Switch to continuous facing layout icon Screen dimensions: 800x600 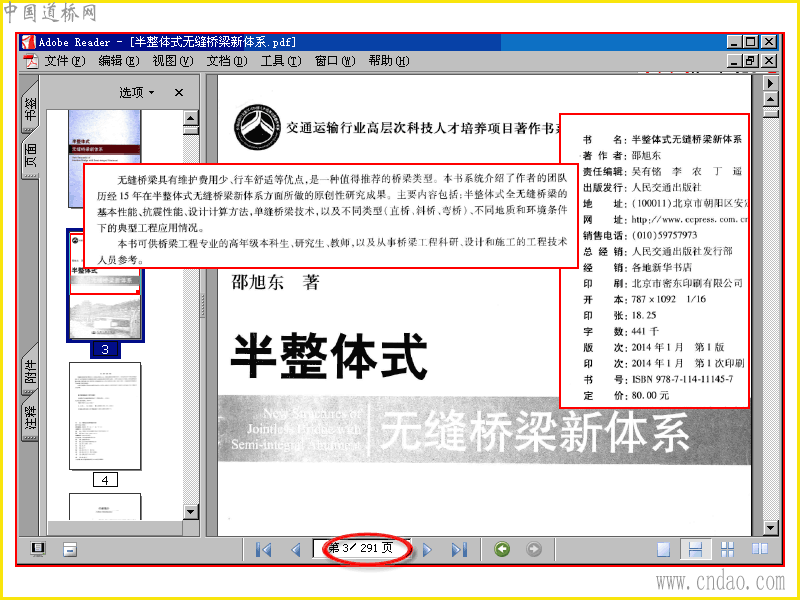pos(728,549)
